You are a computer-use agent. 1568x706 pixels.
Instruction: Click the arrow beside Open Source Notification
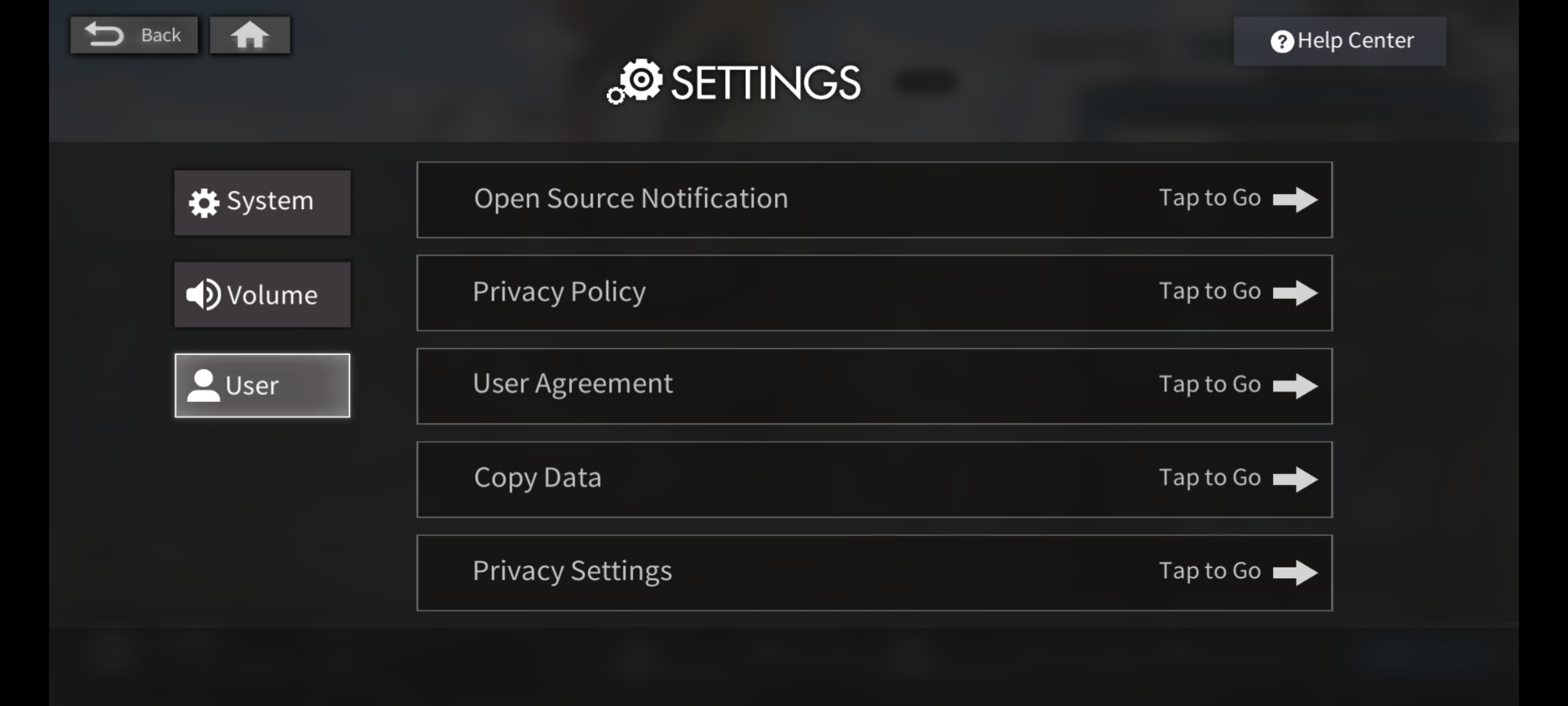[1295, 199]
